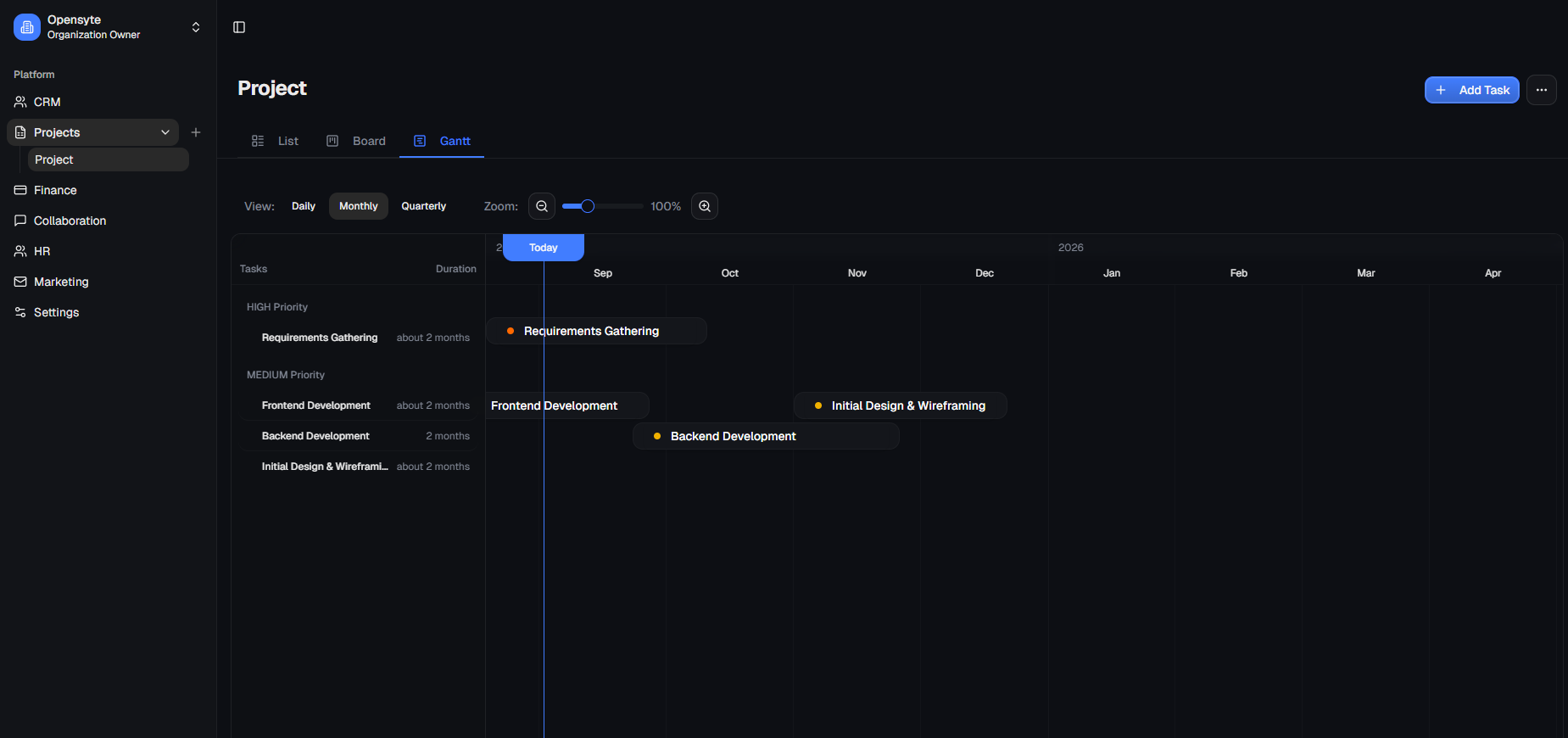Click the Frontend Development Gantt bar
The image size is (1568, 738).
pyautogui.click(x=567, y=405)
